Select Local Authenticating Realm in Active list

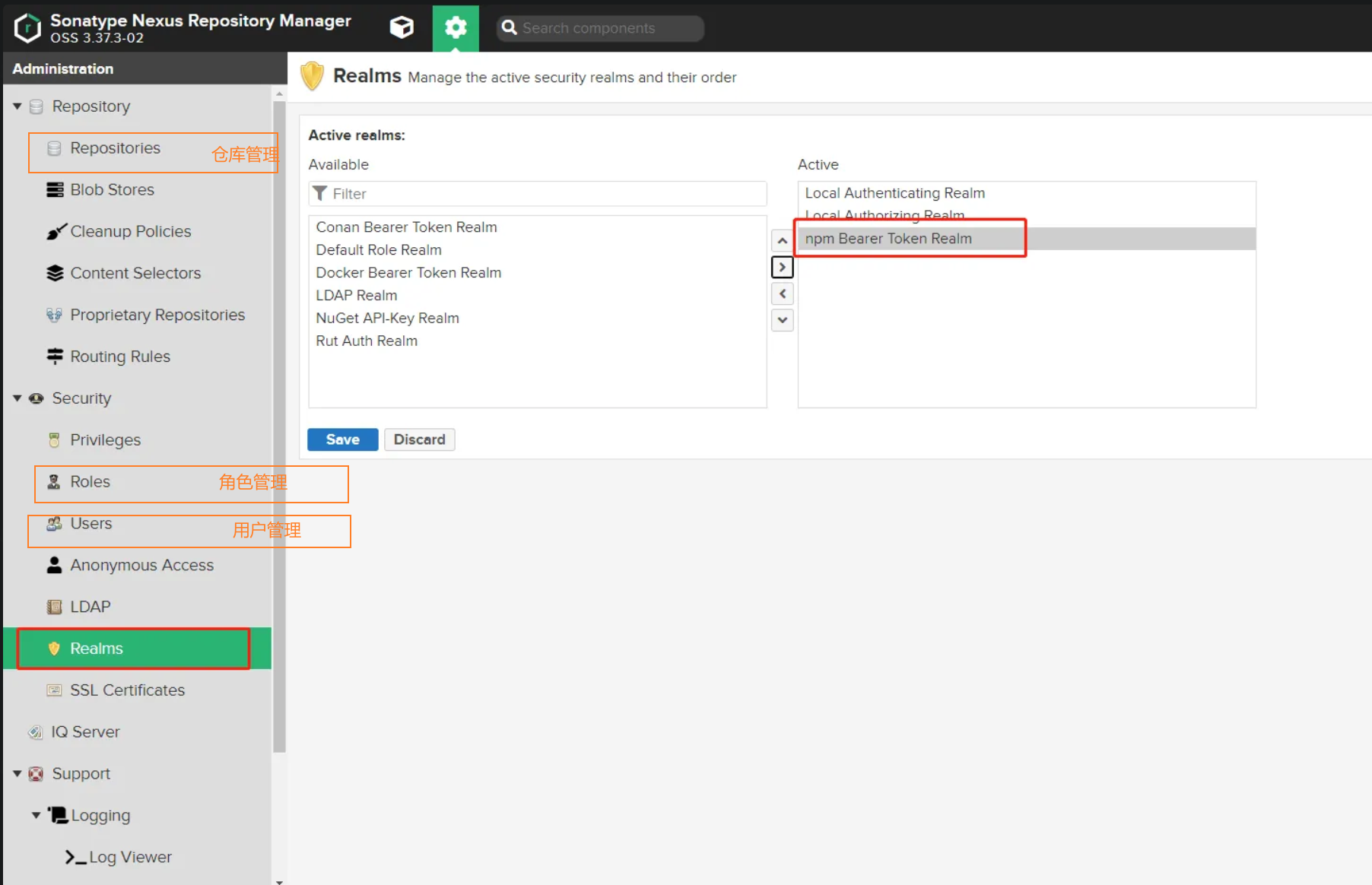coord(894,193)
